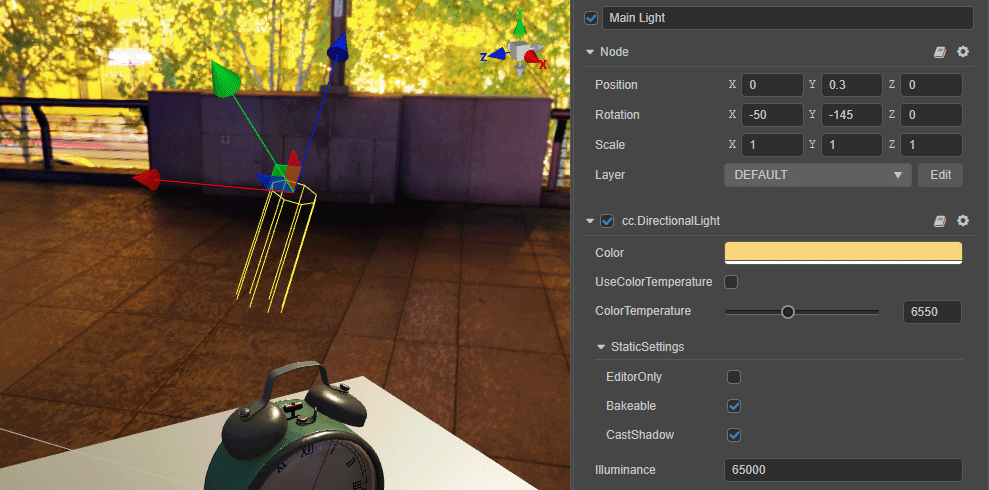This screenshot has height=490, width=989.
Task: Open cc.DirectionalLight help documentation icon
Action: 940,221
